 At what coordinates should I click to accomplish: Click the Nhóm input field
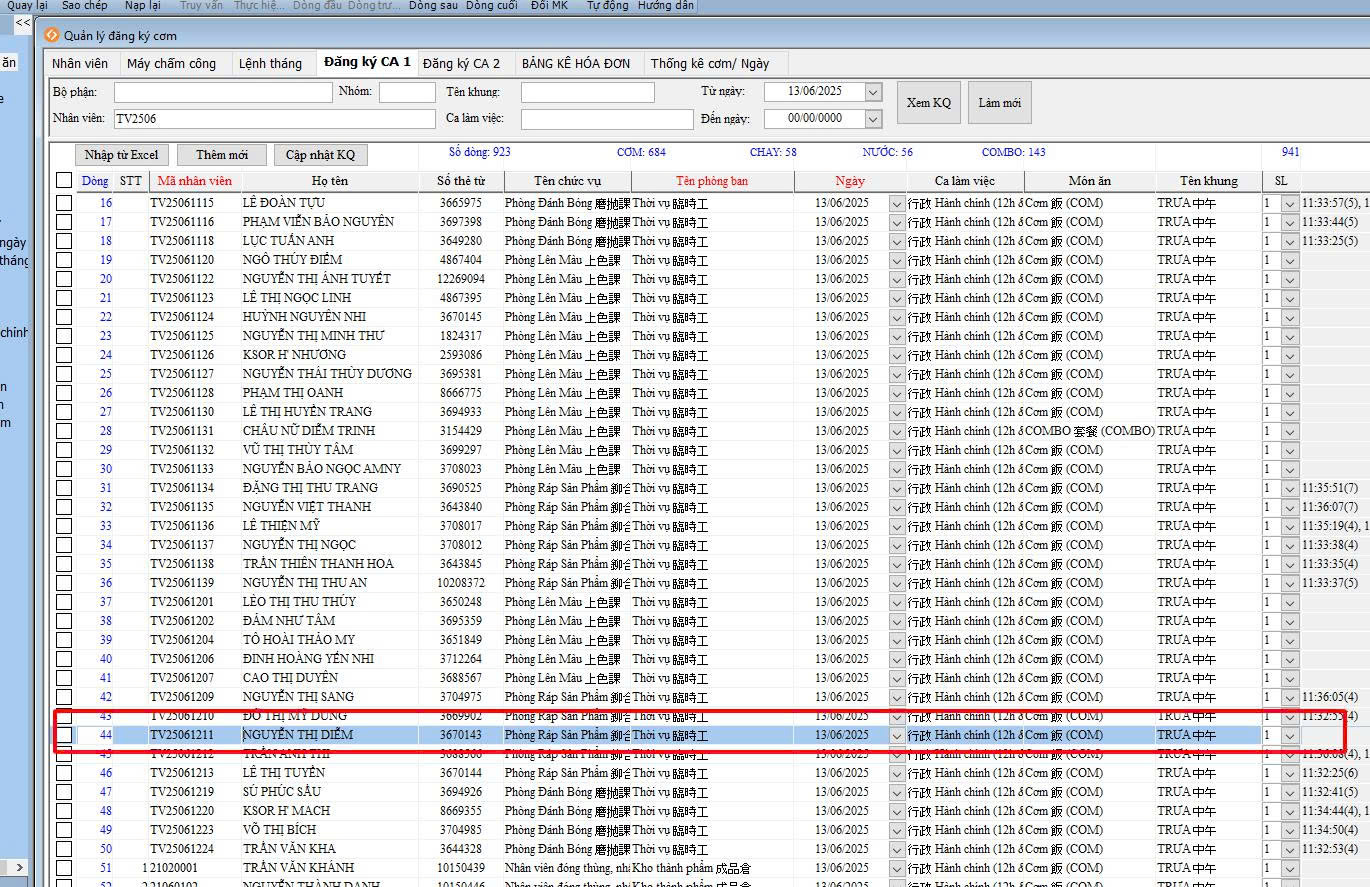(x=407, y=92)
